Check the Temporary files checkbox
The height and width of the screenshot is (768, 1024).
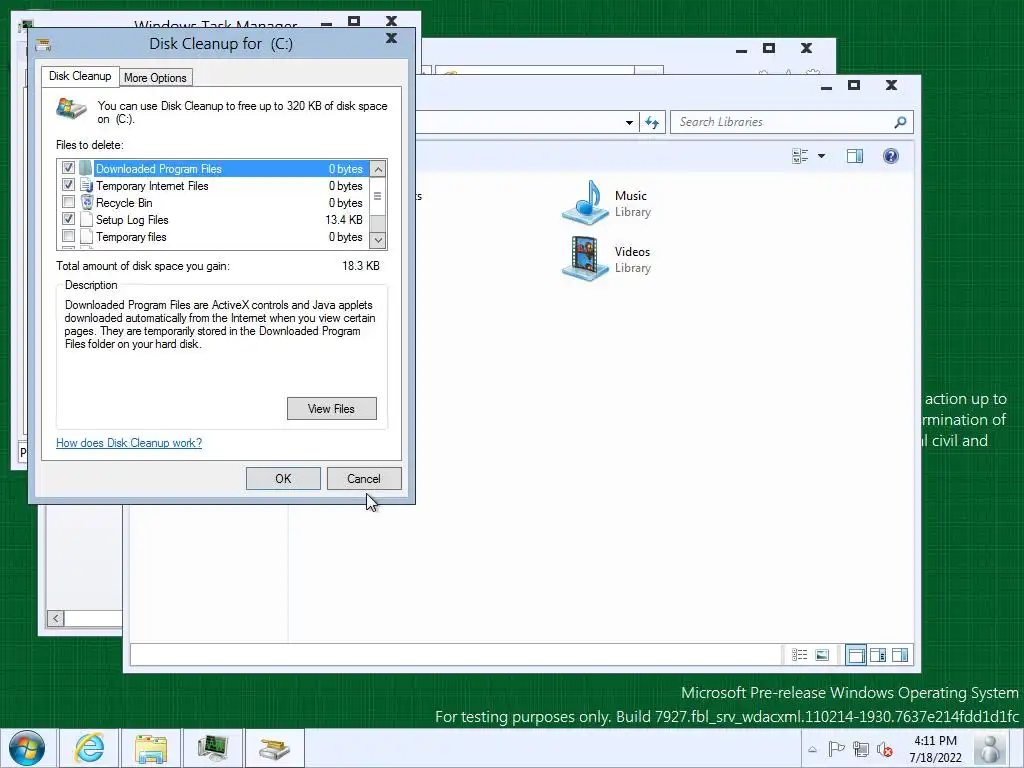pos(68,236)
